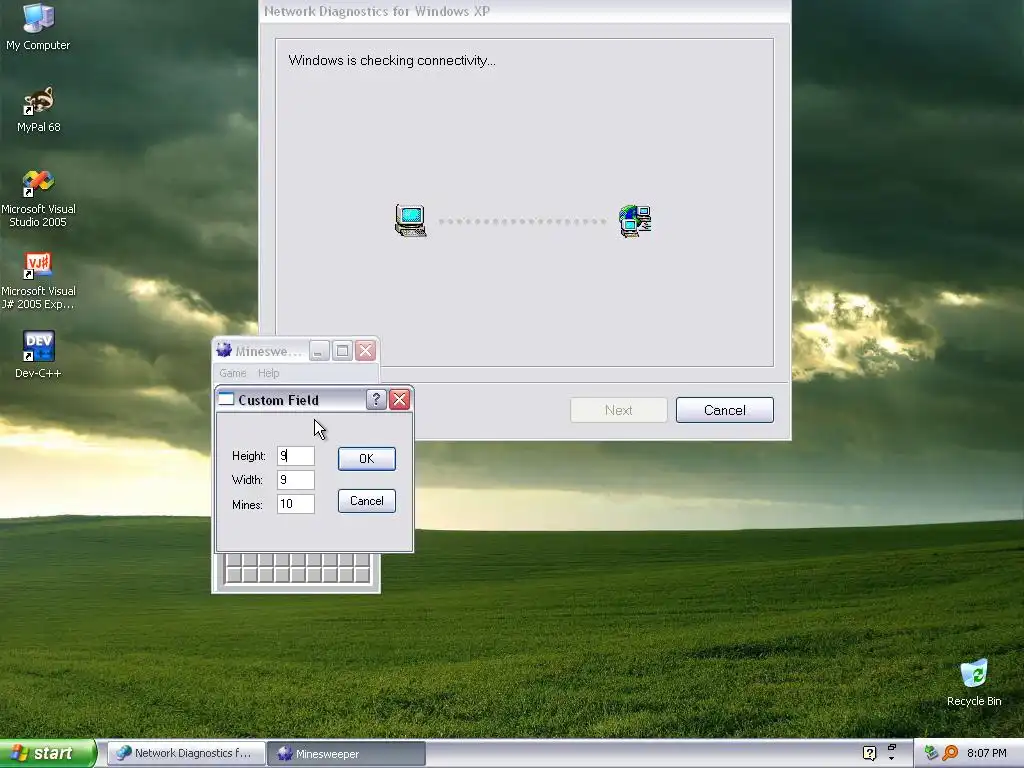The image size is (1024, 768).
Task: Click the orange magnifier tray icon
Action: tap(950, 753)
